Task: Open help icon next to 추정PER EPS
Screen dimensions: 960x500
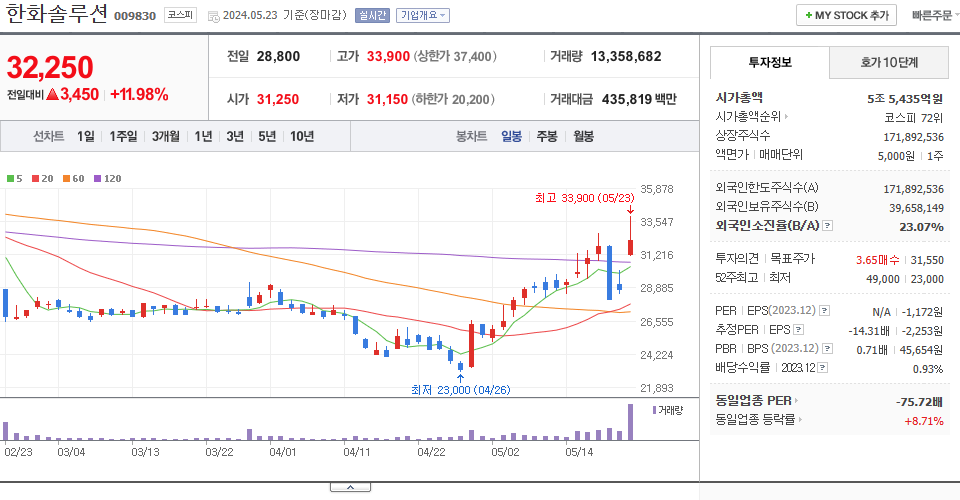Action: pyautogui.click(x=798, y=330)
